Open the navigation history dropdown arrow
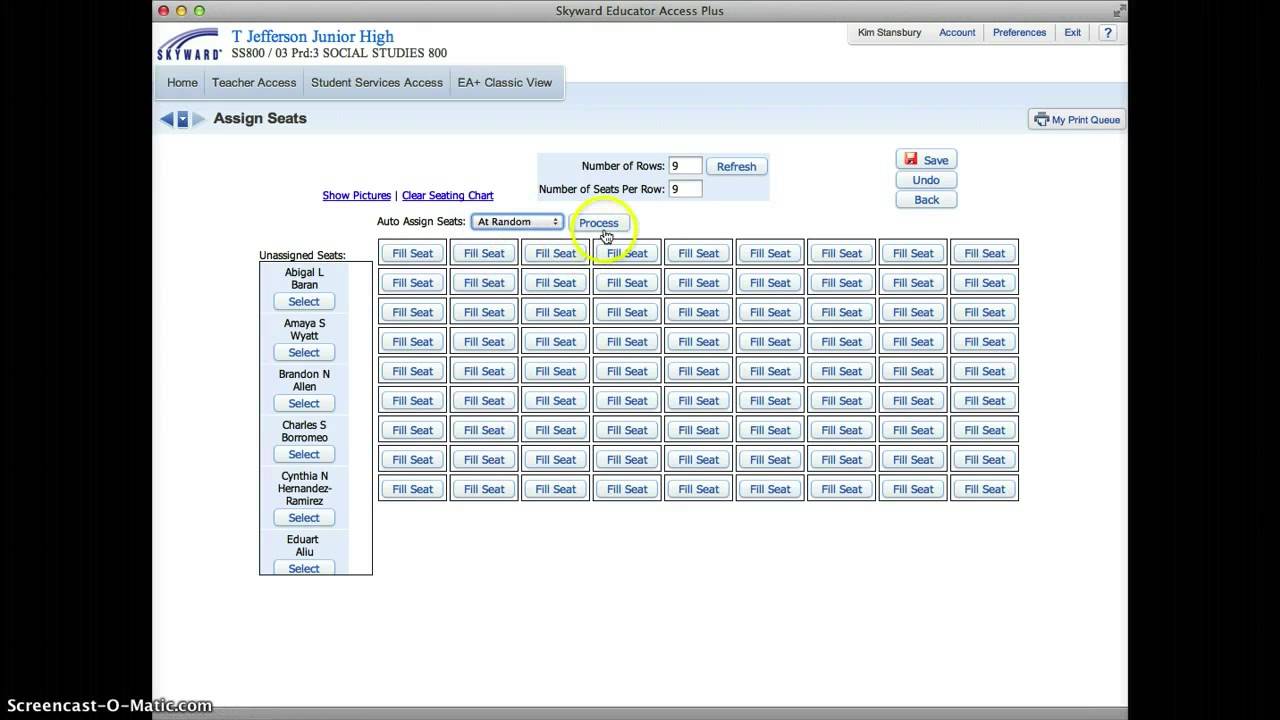Image resolution: width=1280 pixels, height=720 pixels. pyautogui.click(x=182, y=119)
